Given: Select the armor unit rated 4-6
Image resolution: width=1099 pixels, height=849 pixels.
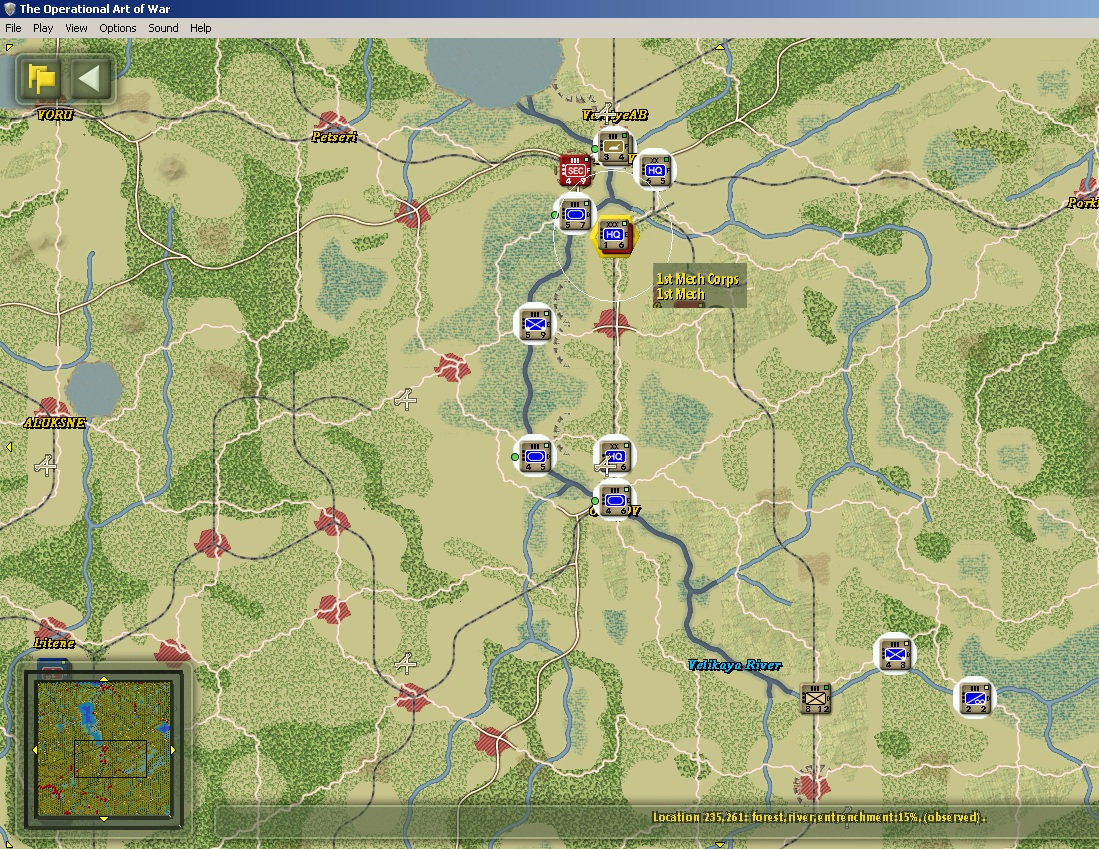Looking at the screenshot, I should [615, 501].
